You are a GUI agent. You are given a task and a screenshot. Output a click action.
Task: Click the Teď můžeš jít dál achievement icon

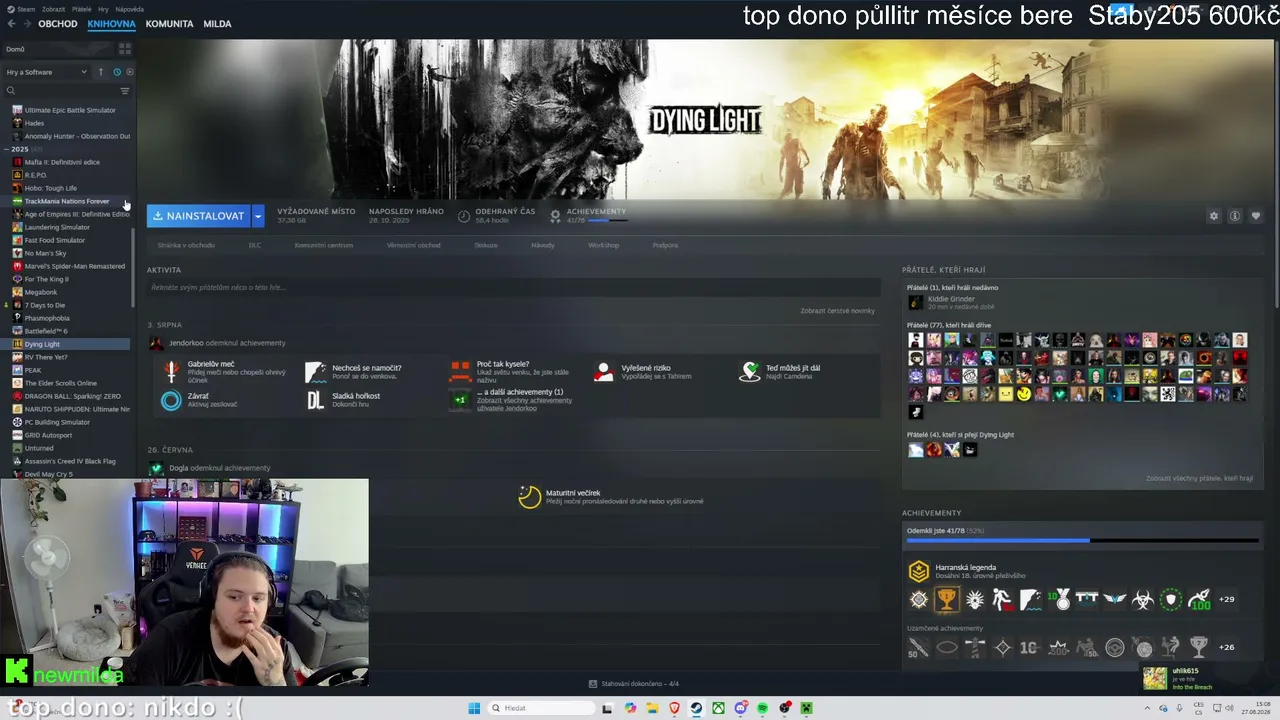coord(749,372)
